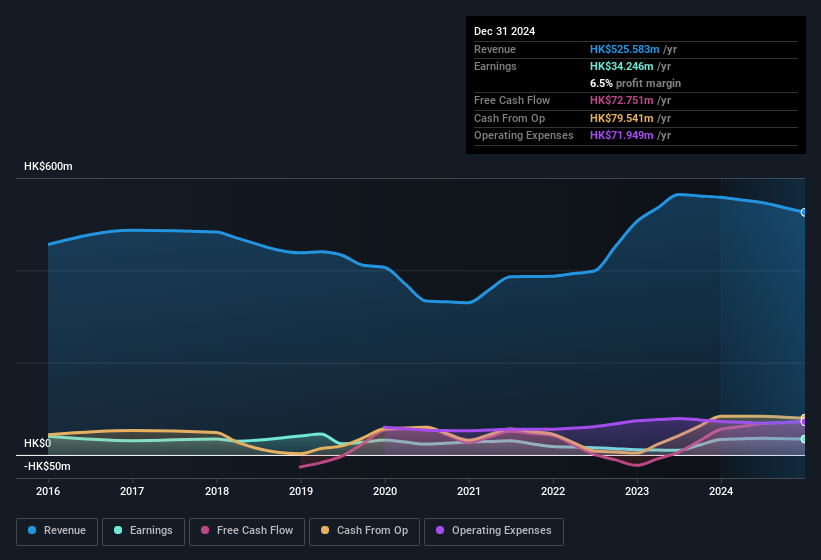Select the 2021 x-axis label
The height and width of the screenshot is (560, 821).
coord(469,491)
